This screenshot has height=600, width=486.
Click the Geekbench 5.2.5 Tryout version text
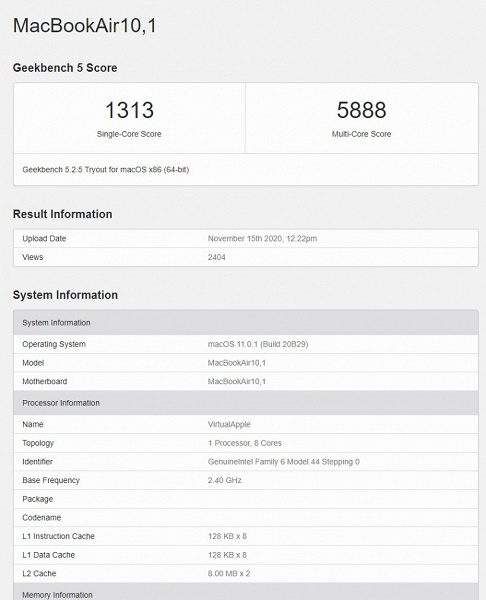coord(106,170)
